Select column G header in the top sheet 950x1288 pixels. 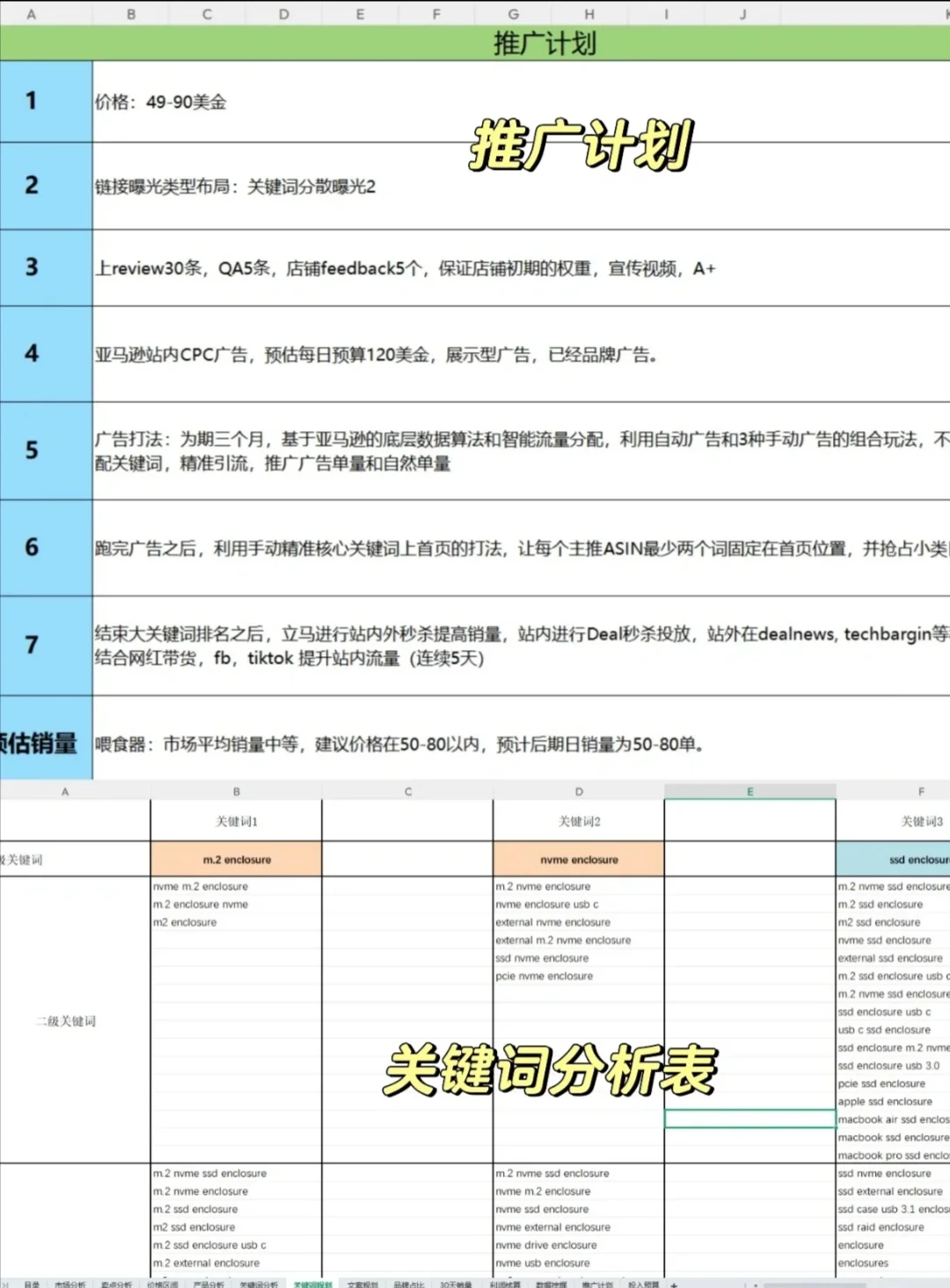[513, 14]
